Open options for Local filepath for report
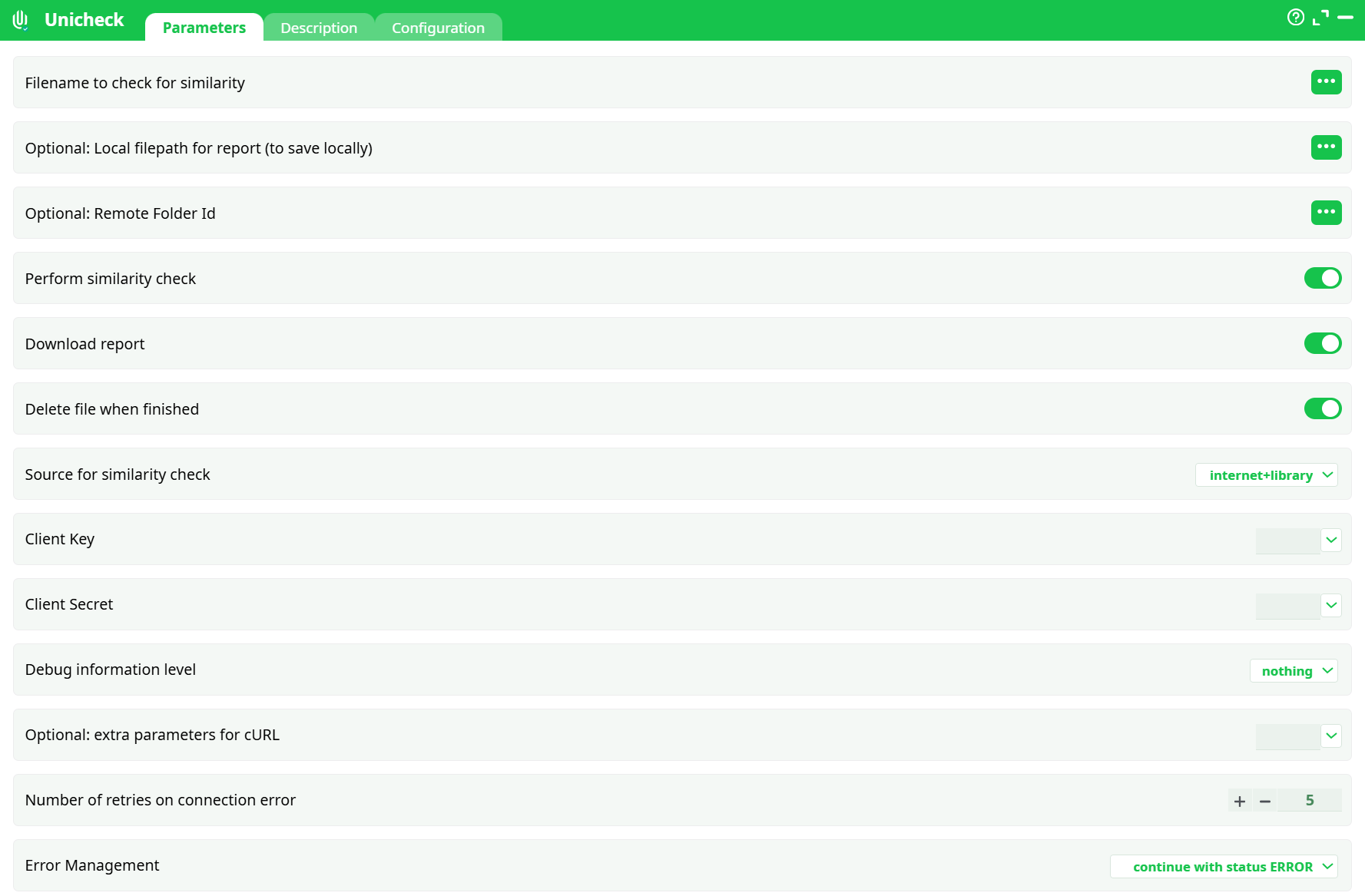Screen dimensions: 1365x896 pos(1326,147)
